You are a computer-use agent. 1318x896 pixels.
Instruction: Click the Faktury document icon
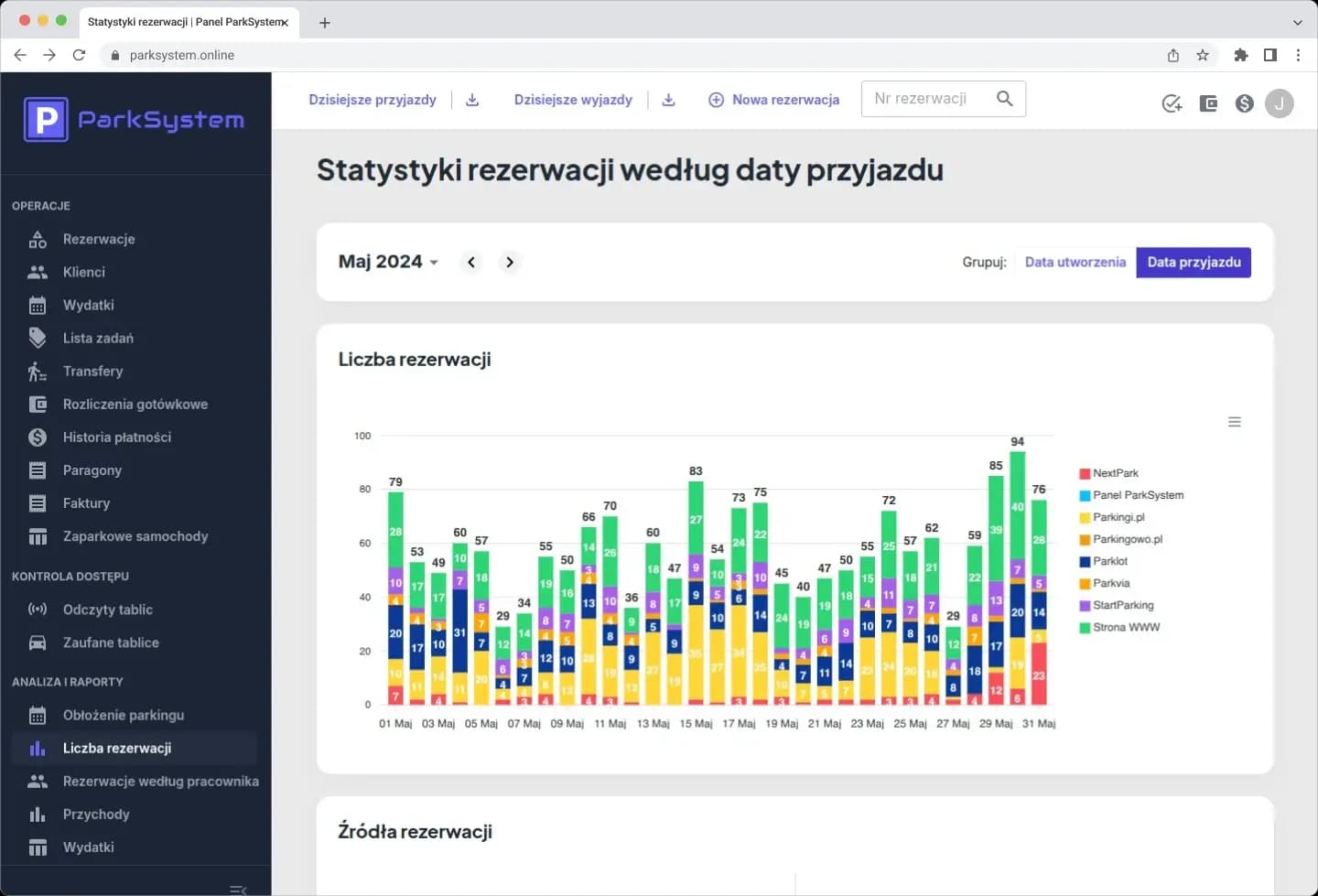point(38,503)
